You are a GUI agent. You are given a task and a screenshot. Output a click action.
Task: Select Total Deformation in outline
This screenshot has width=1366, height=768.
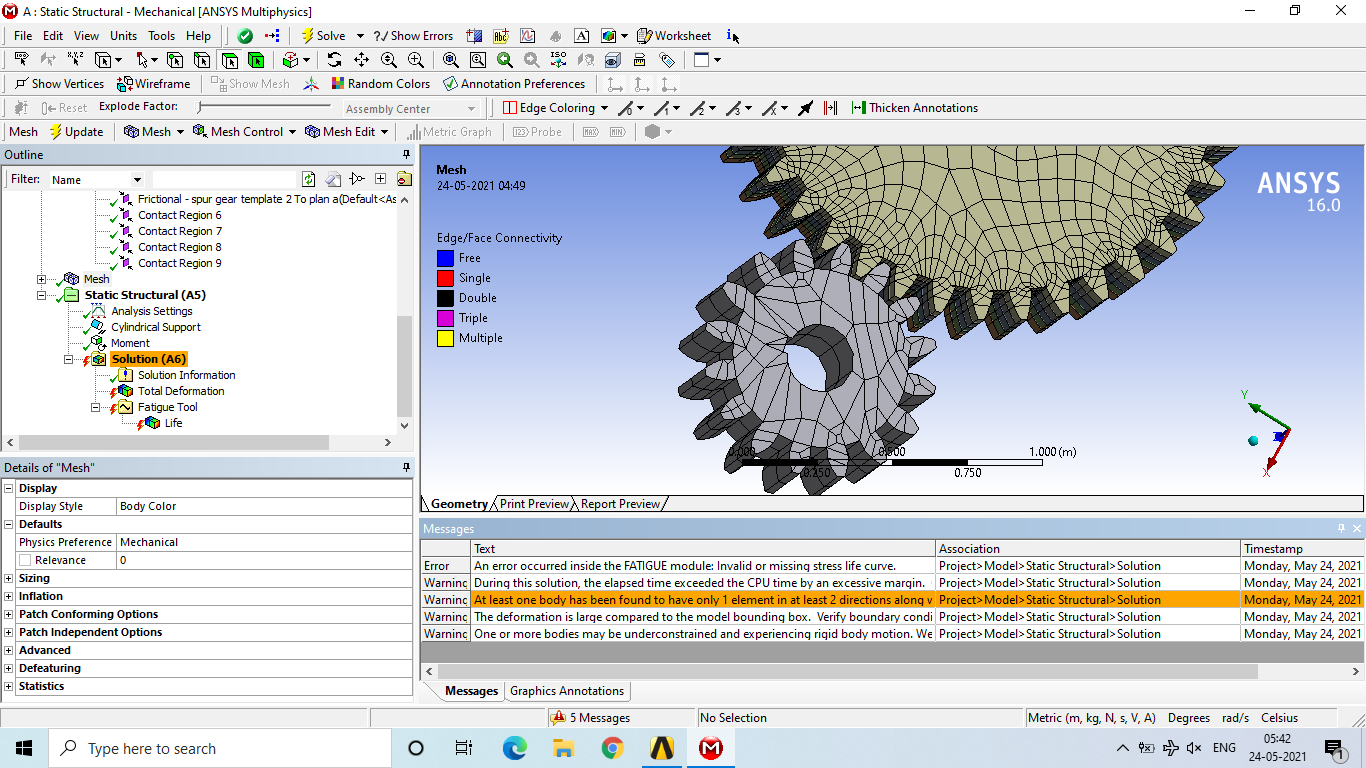tap(181, 391)
